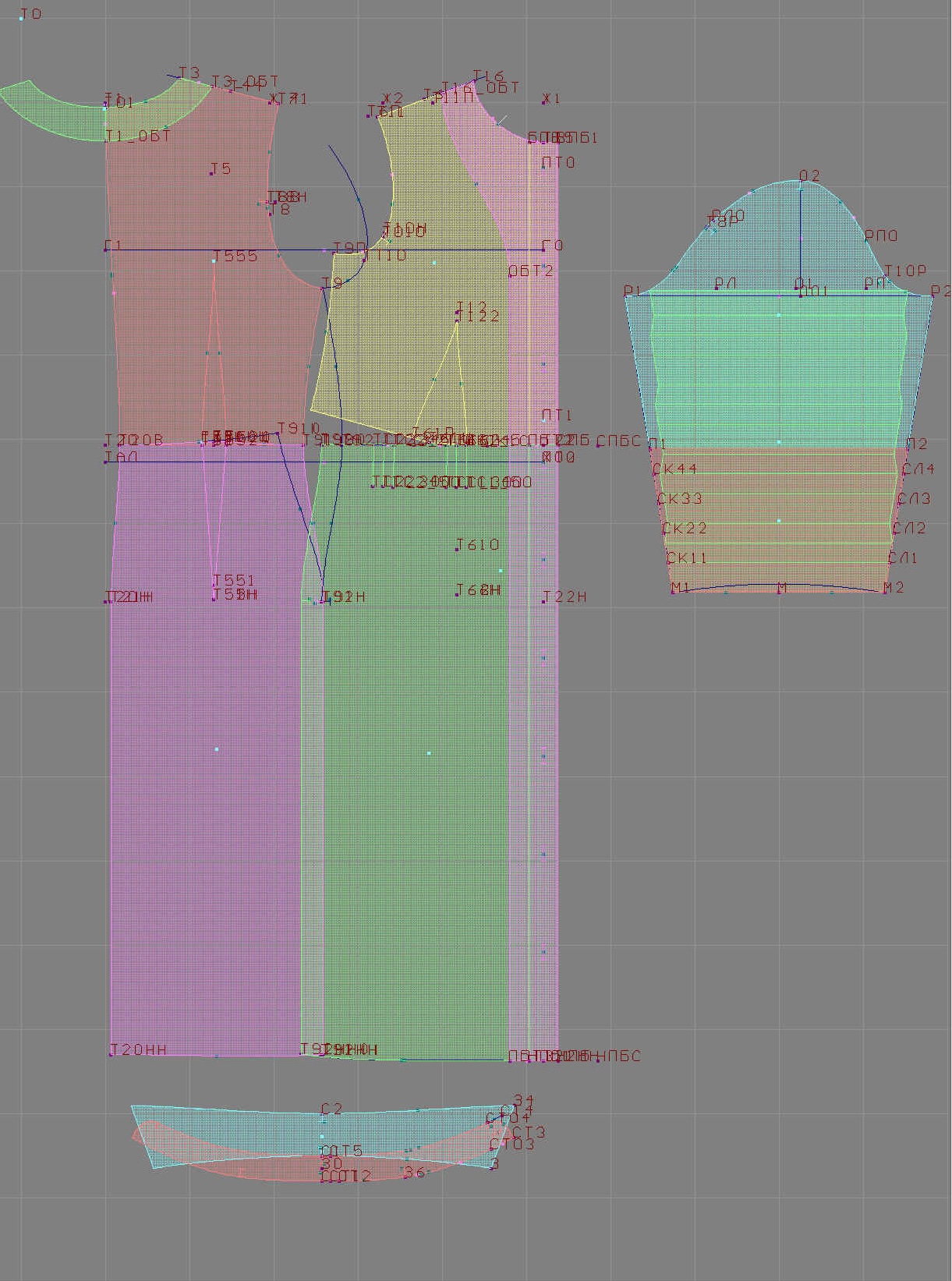The width and height of the screenshot is (952, 1281).
Task: Select point T20HH at the back hem
Action: coord(111,1053)
